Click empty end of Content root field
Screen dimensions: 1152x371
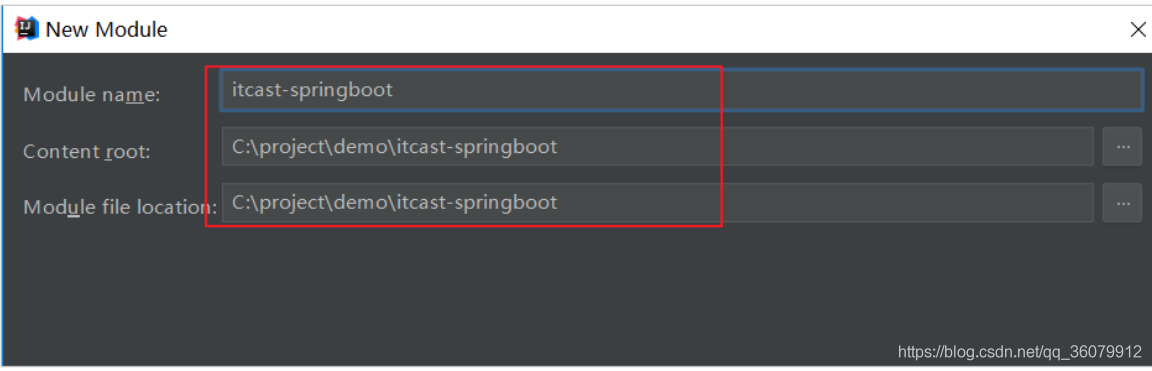[904, 146]
